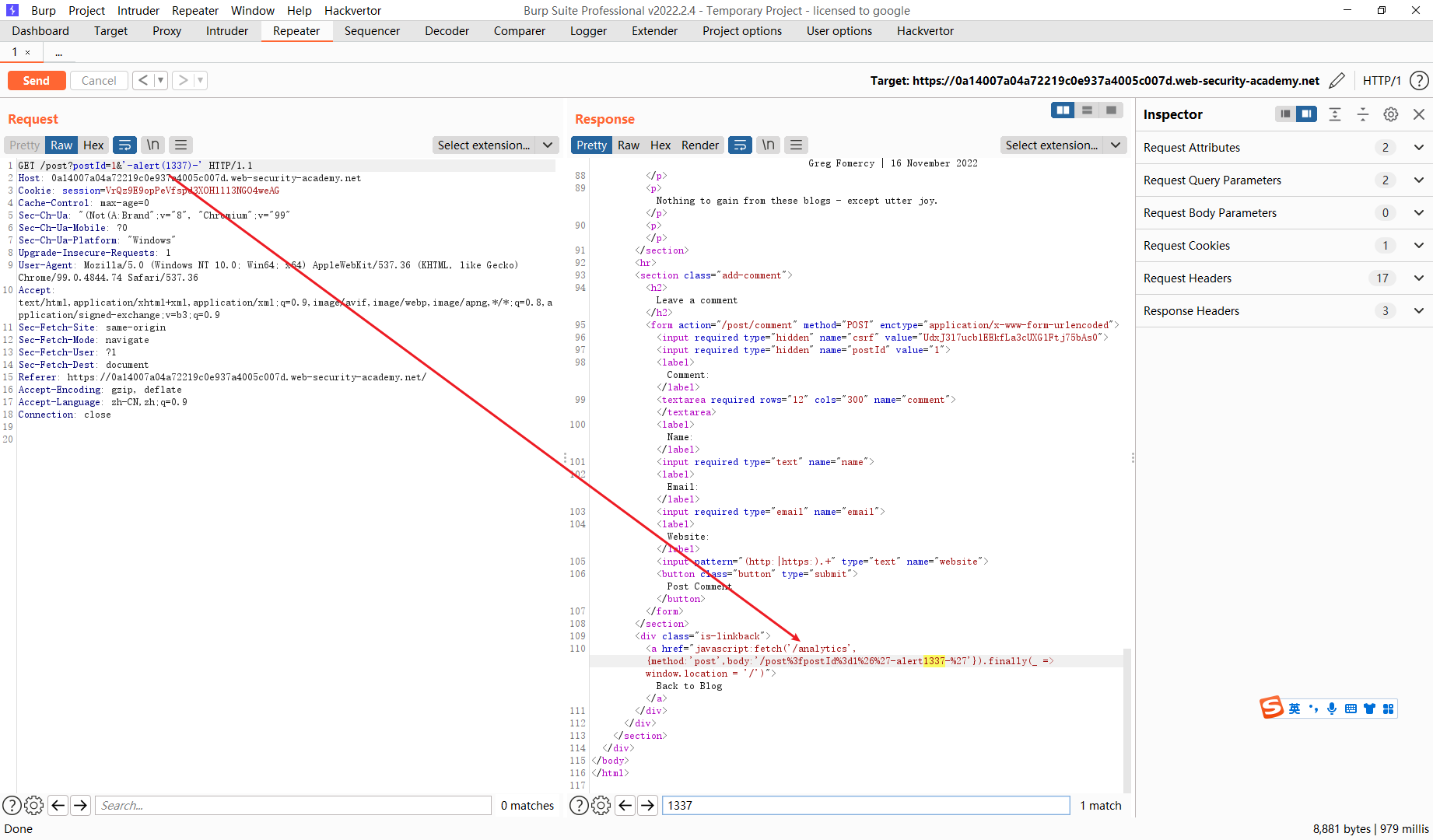Click the response pane vertical scrollbar

1127,719
